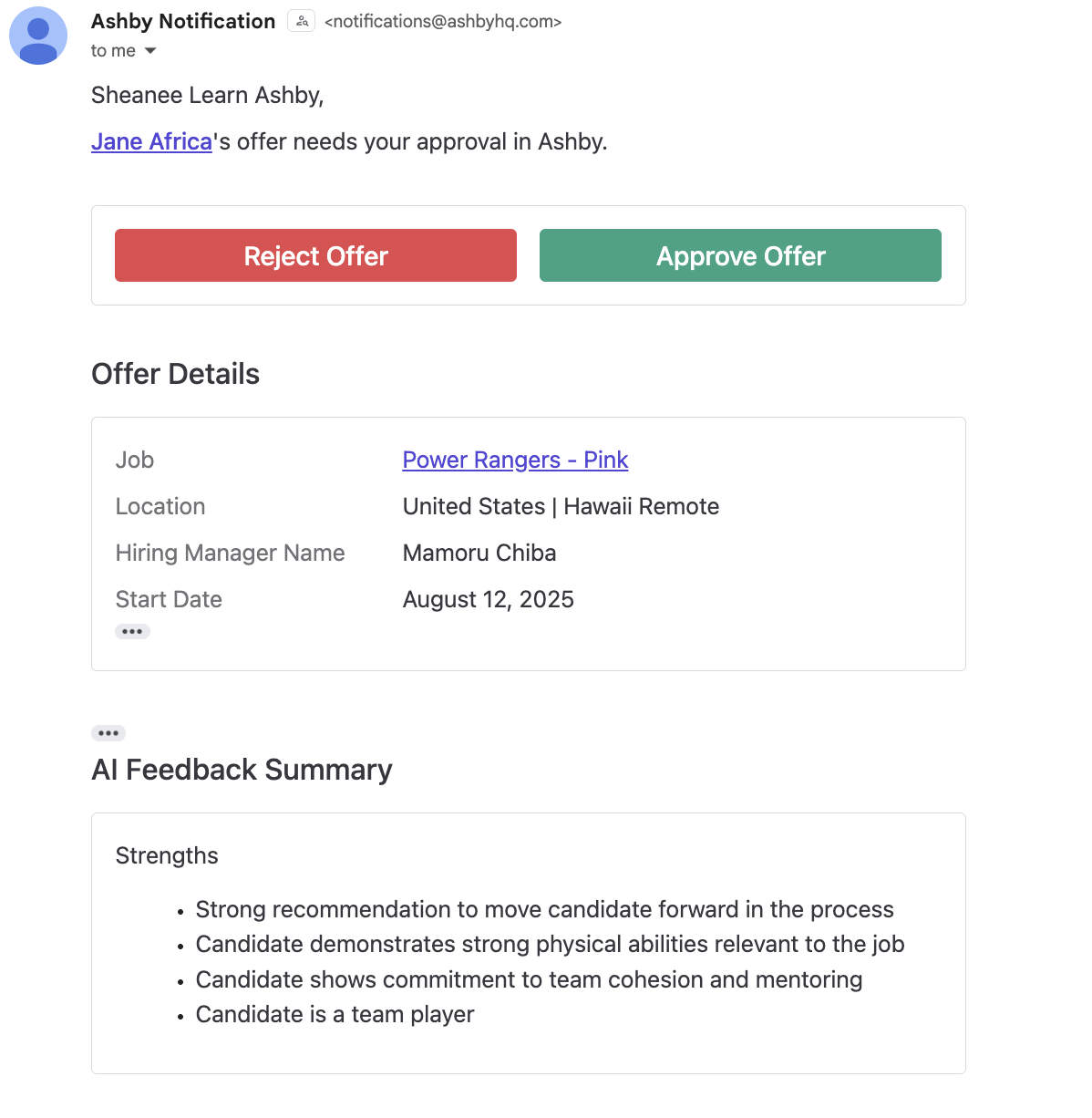The image size is (1092, 1118).
Task: Click the red Reject Offer button
Action: [x=315, y=255]
